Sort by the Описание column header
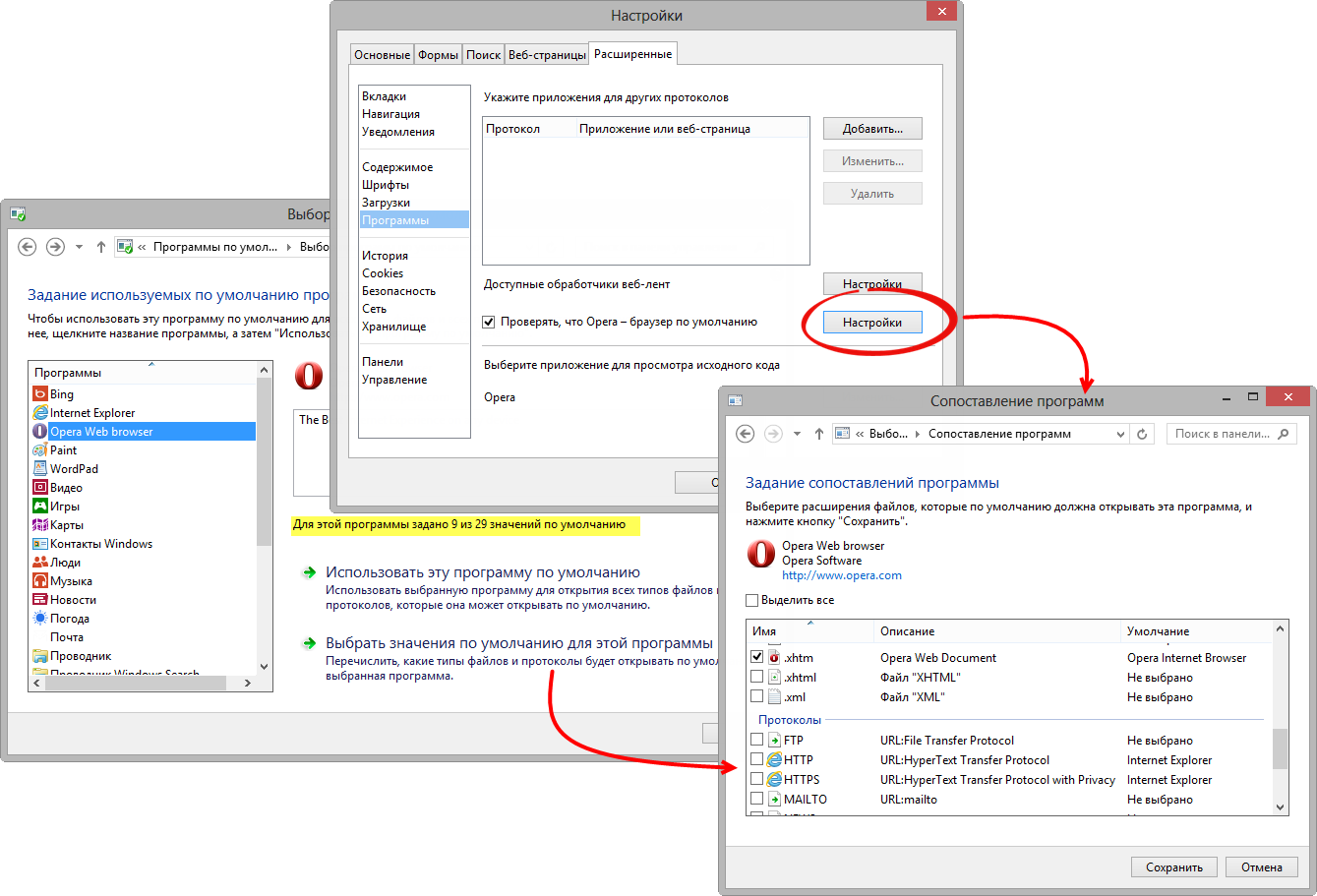 click(996, 631)
